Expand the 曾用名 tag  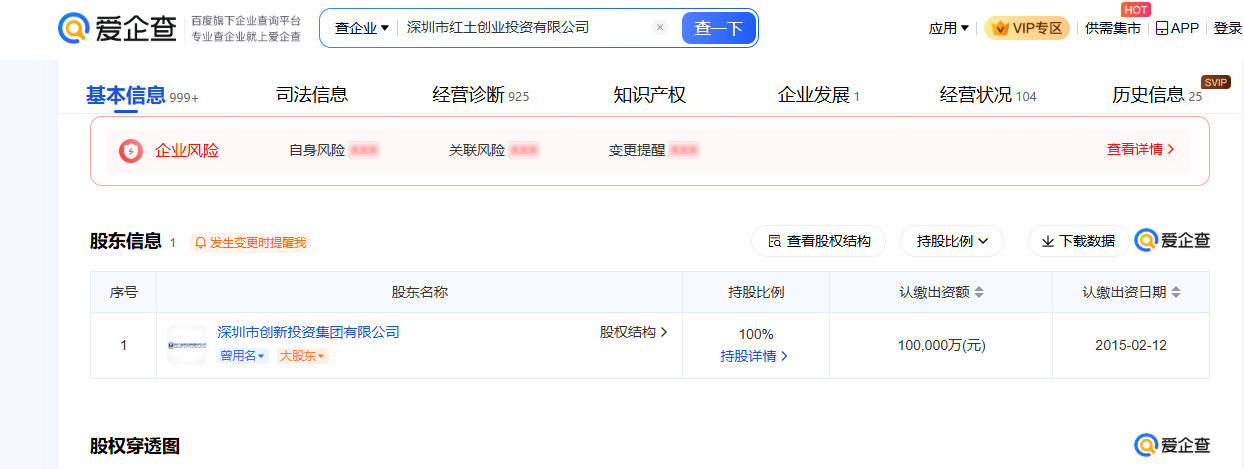(243, 356)
